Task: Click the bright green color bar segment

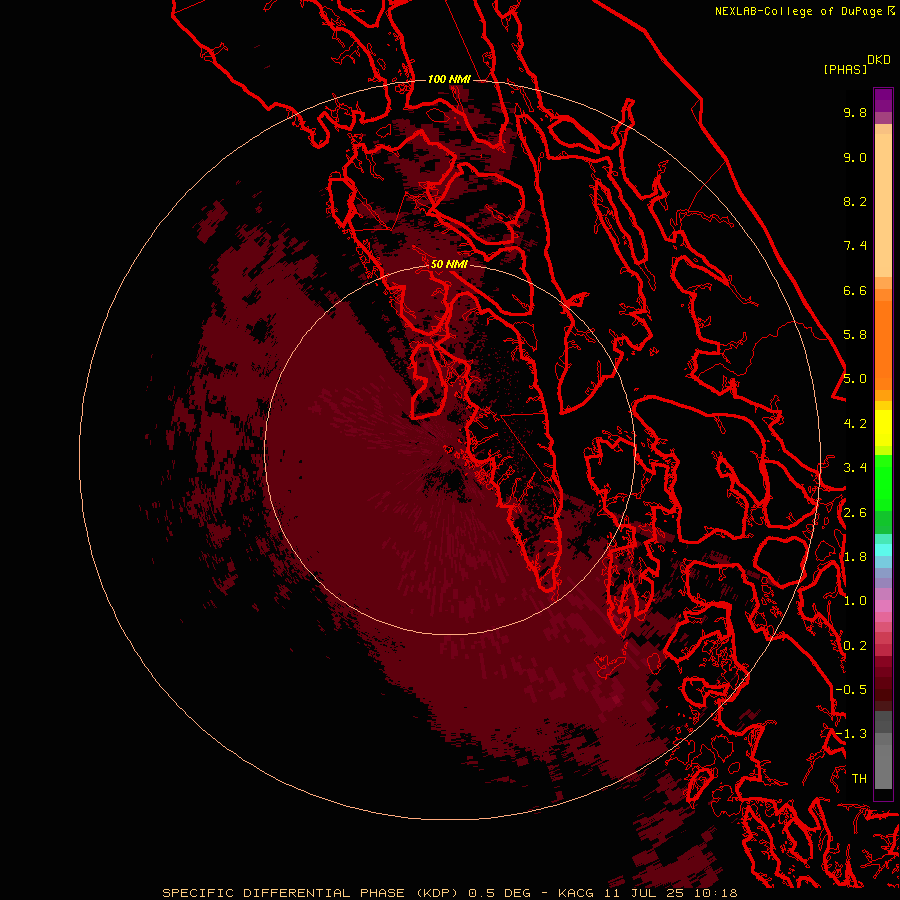Action: coord(883,482)
